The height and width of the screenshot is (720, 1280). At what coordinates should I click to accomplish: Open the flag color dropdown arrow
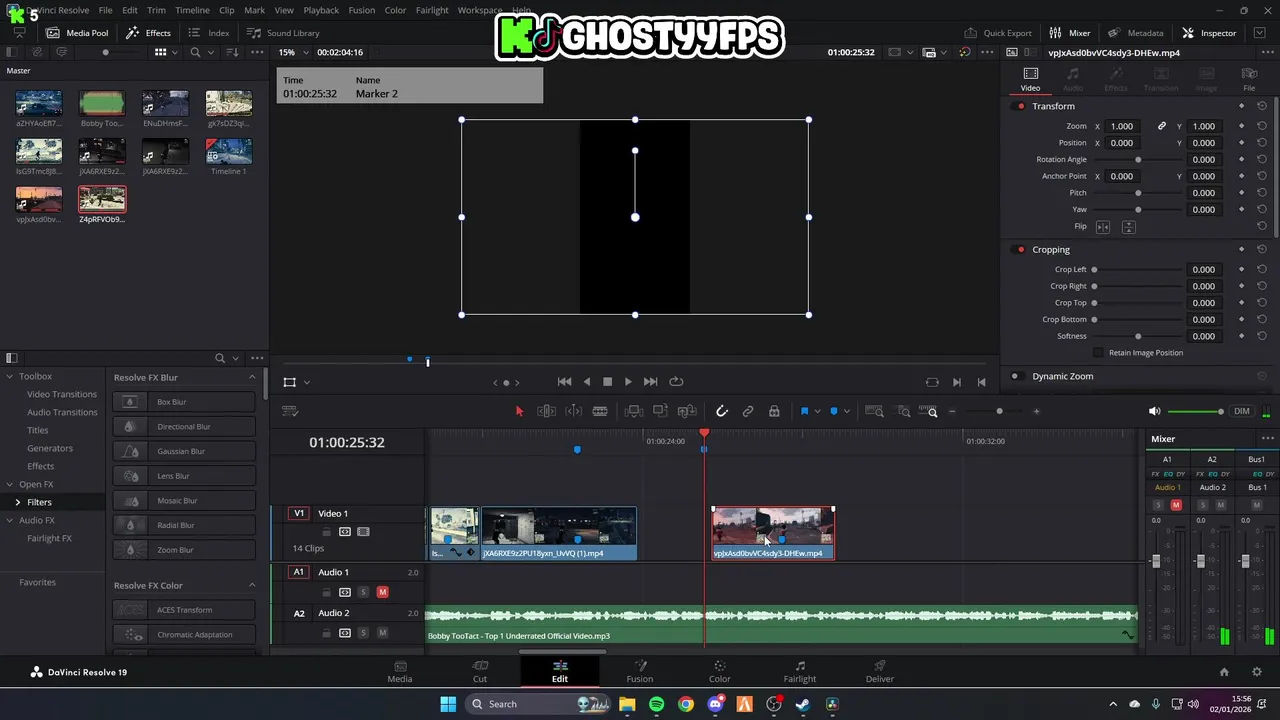pyautogui.click(x=817, y=411)
